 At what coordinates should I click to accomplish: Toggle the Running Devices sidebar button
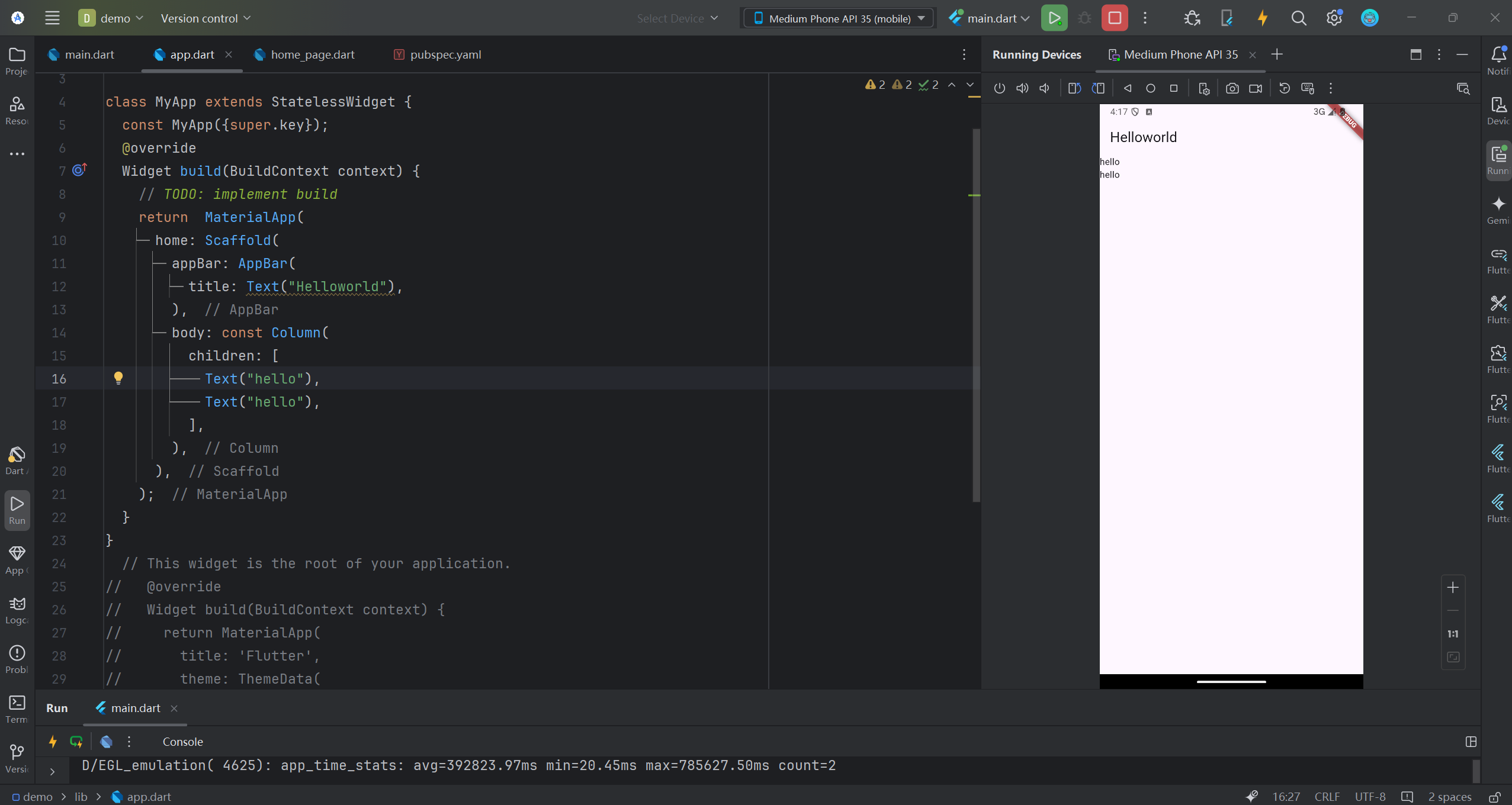coord(1498,160)
